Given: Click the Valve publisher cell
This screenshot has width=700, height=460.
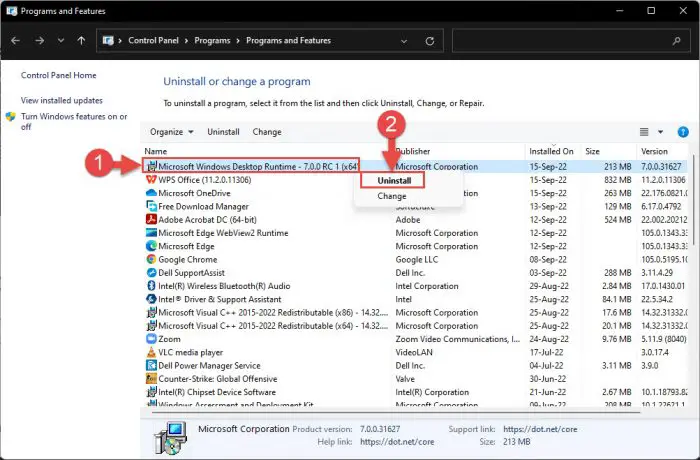Looking at the screenshot, I should [405, 379].
